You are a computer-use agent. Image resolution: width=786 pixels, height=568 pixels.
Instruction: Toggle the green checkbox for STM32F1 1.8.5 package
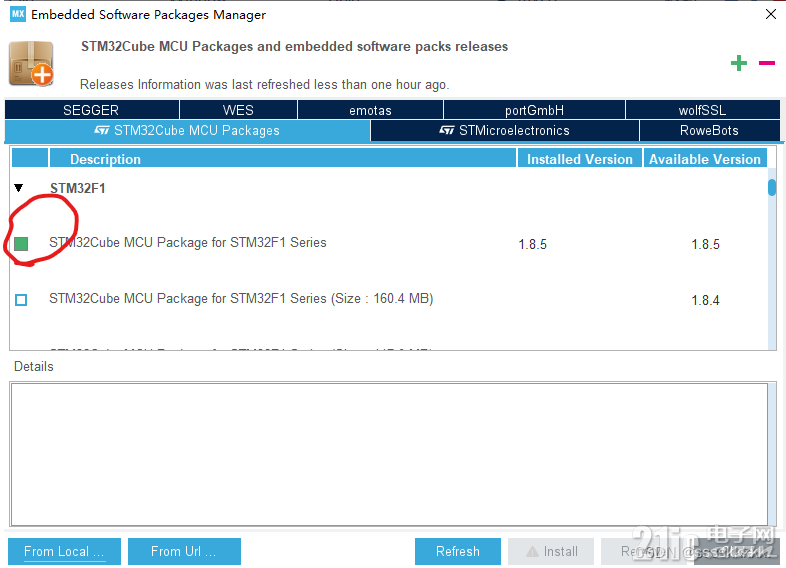pyautogui.click(x=21, y=244)
